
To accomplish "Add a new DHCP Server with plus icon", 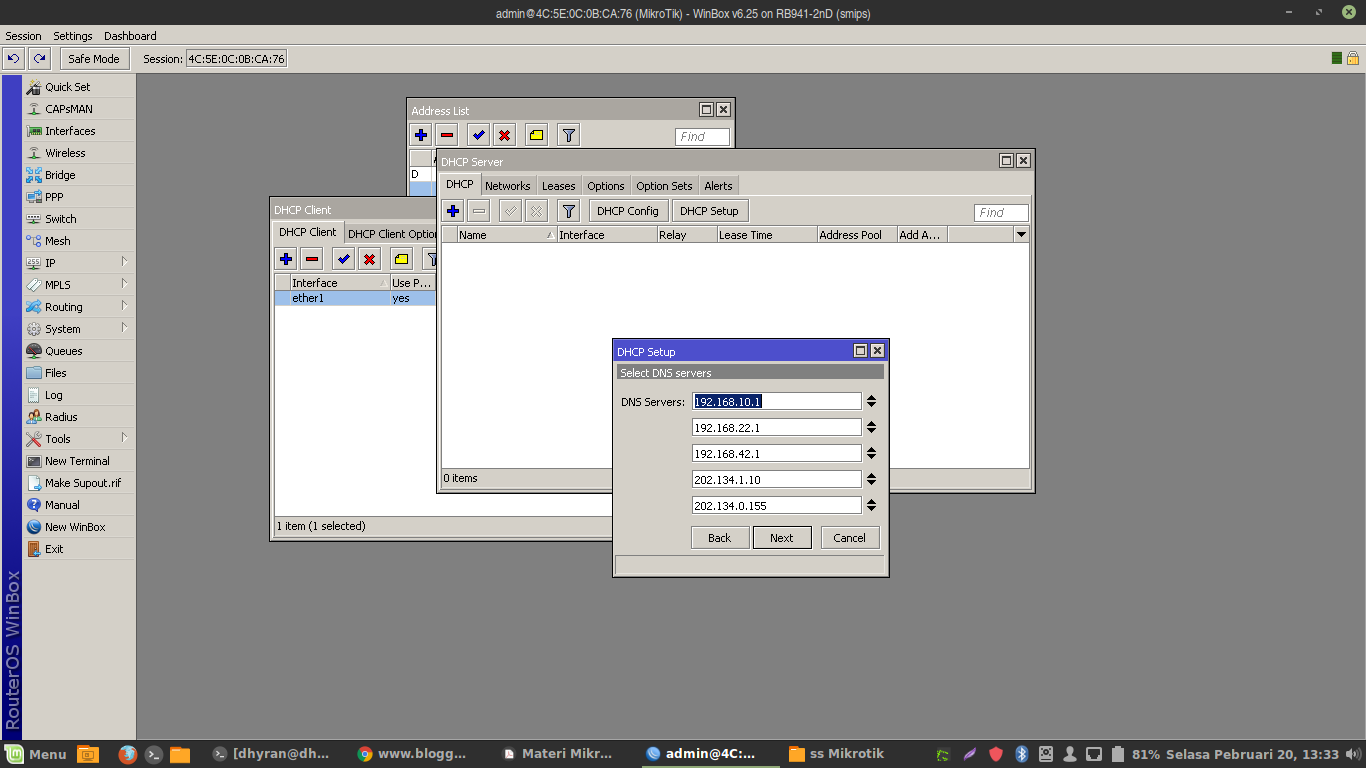I will (x=453, y=211).
